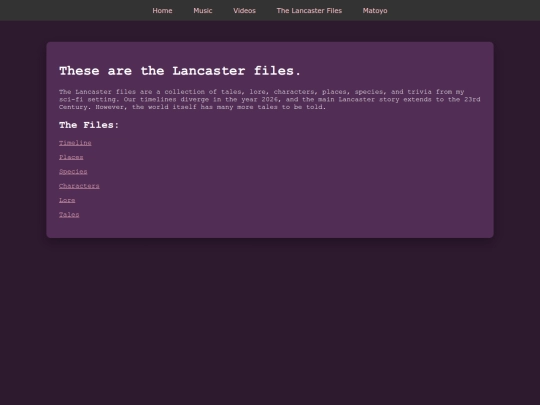Click 'The Files:' subheading
540x405 pixels.
(x=89, y=125)
